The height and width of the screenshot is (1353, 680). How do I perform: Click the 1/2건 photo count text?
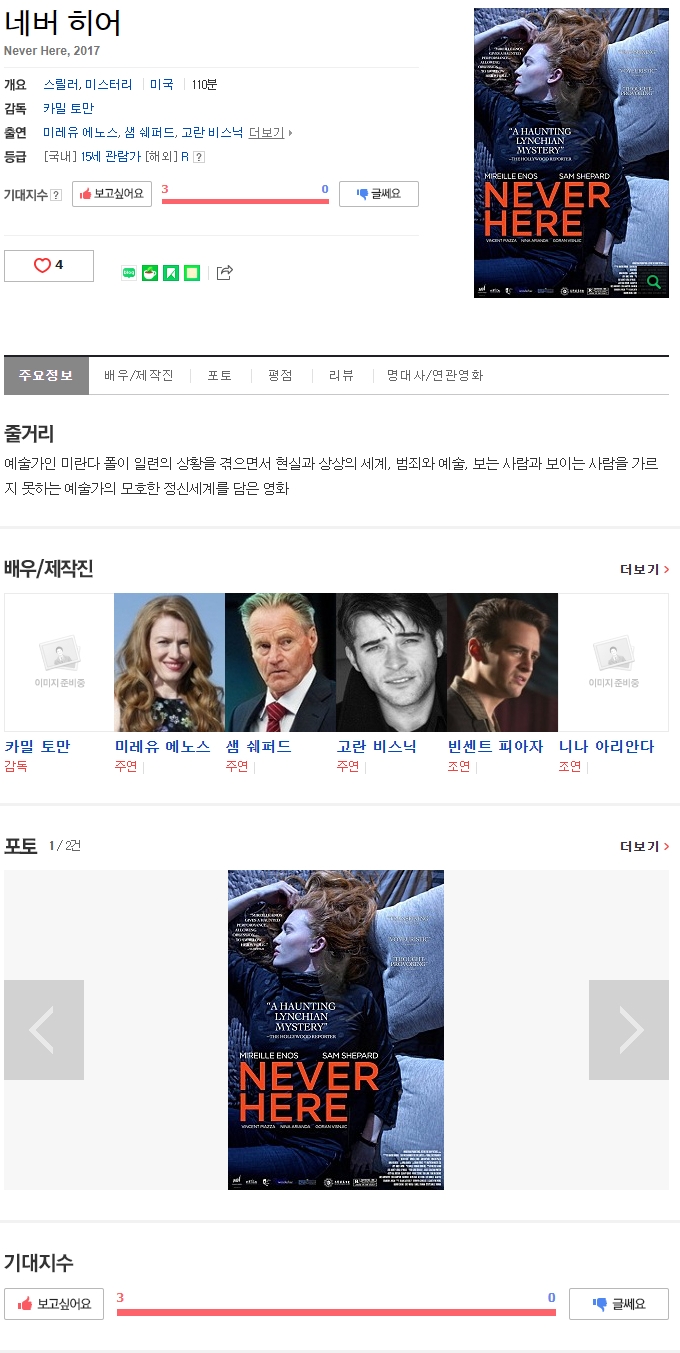(65, 846)
